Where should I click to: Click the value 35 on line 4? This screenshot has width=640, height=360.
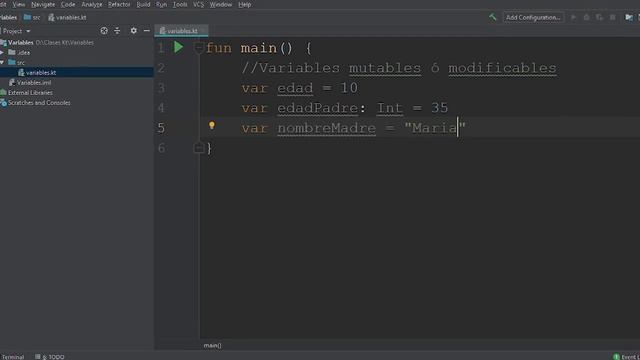[x=440, y=108]
